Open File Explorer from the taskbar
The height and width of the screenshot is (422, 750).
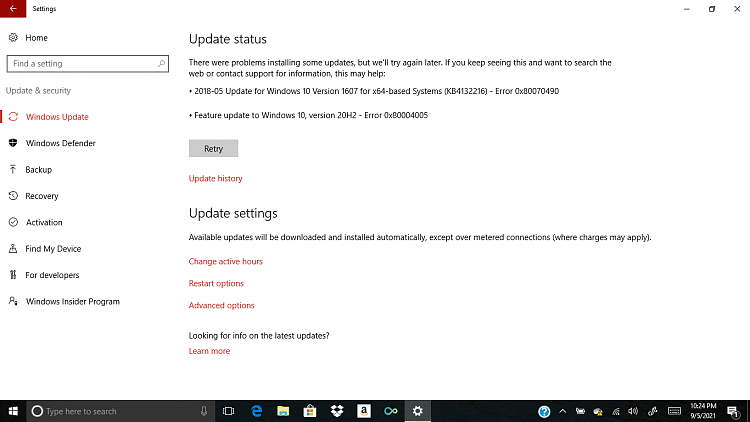click(283, 411)
